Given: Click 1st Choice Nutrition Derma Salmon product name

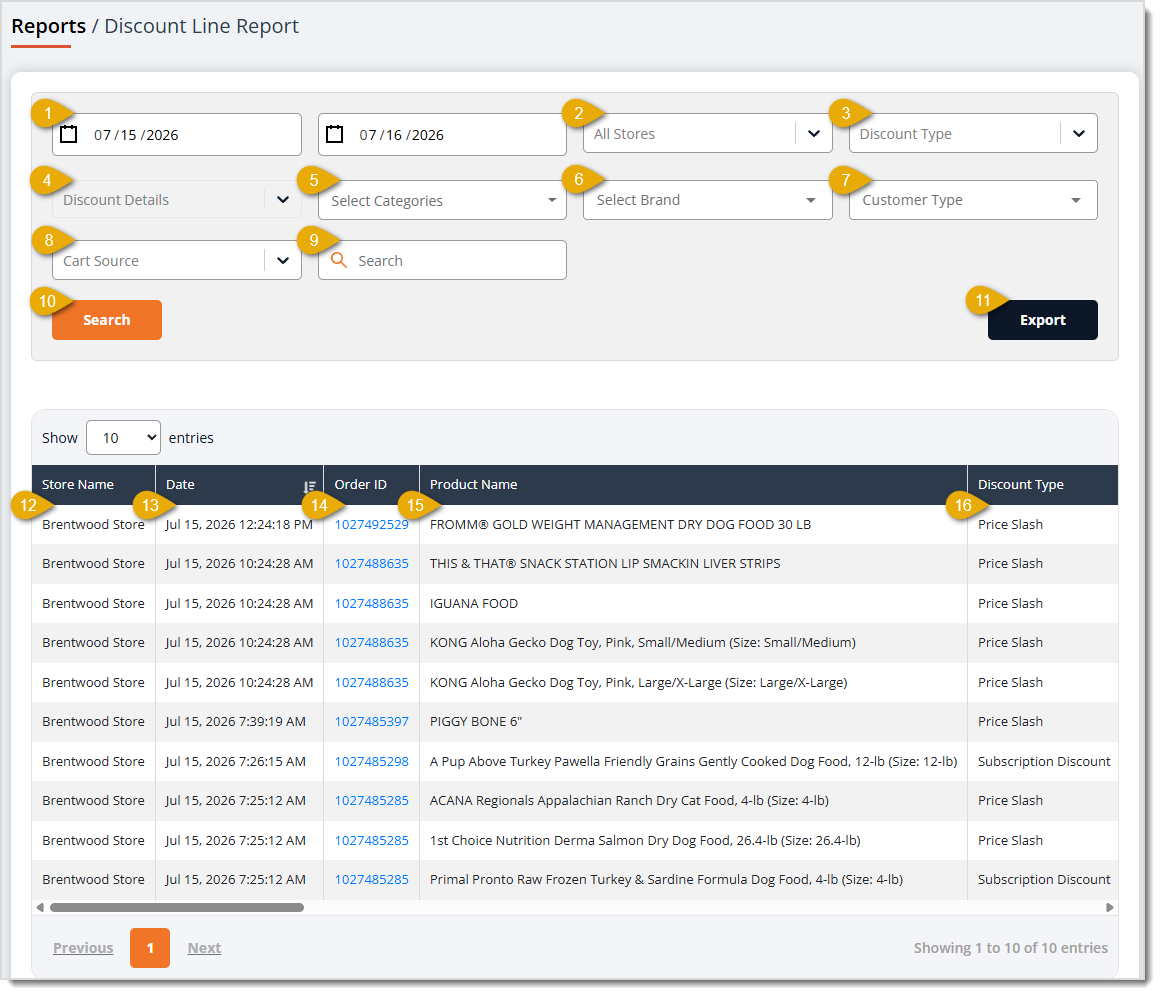Looking at the screenshot, I should (x=644, y=840).
